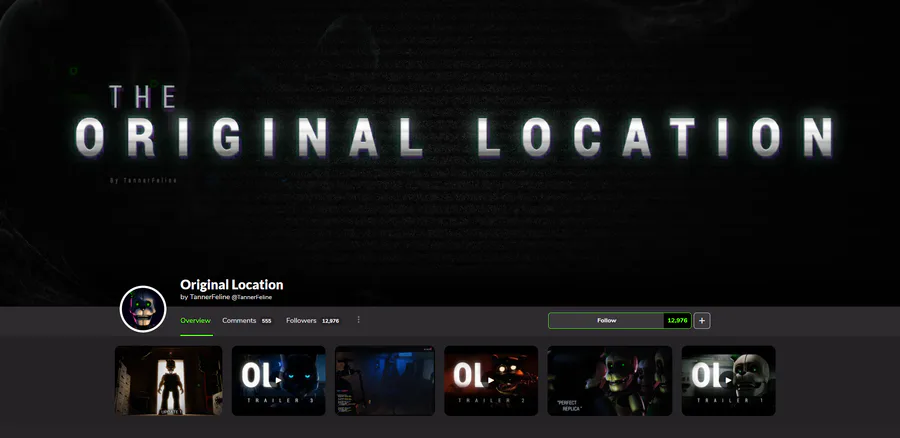The width and height of the screenshot is (900, 438).
Task: Open the dark blue room screenshot thumbnail
Action: point(385,381)
